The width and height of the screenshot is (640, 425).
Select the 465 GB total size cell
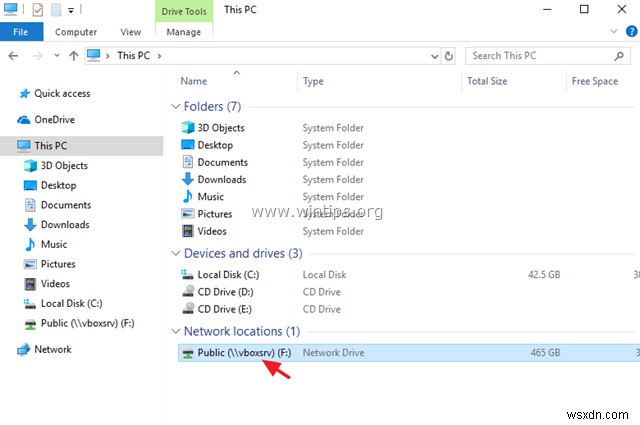[x=545, y=353]
